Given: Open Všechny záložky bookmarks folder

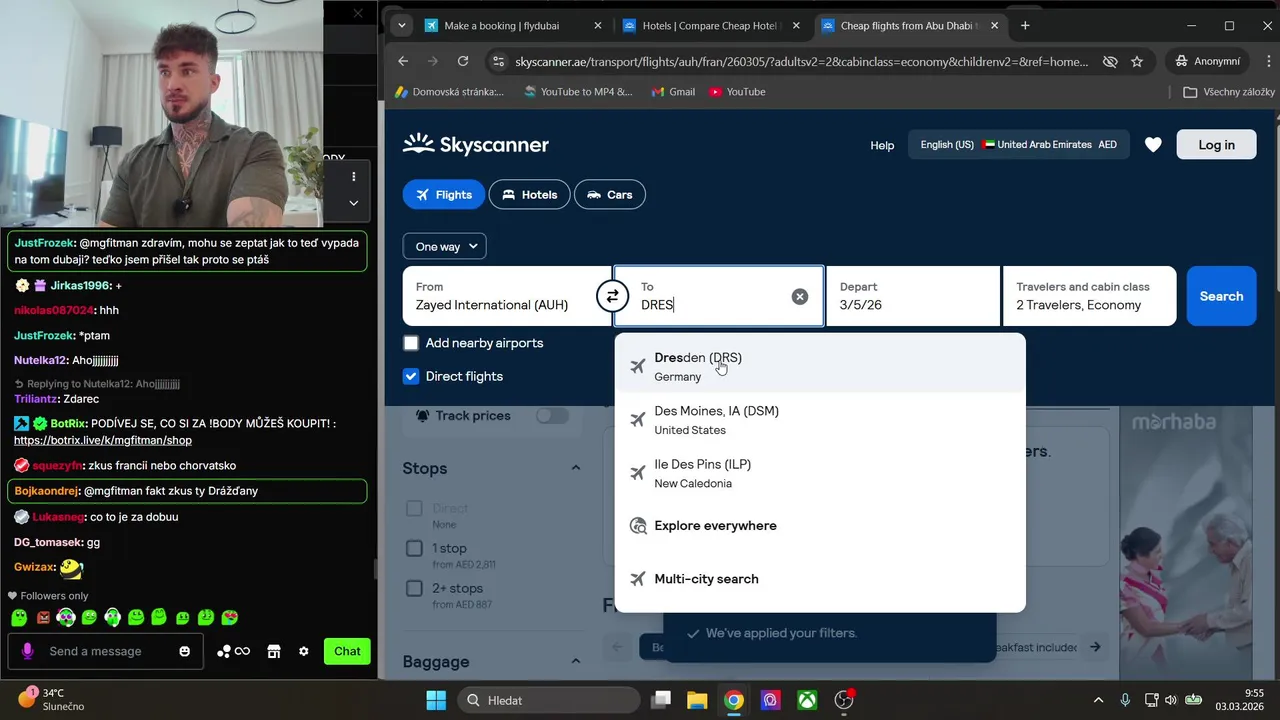Looking at the screenshot, I should pos(1229,91).
